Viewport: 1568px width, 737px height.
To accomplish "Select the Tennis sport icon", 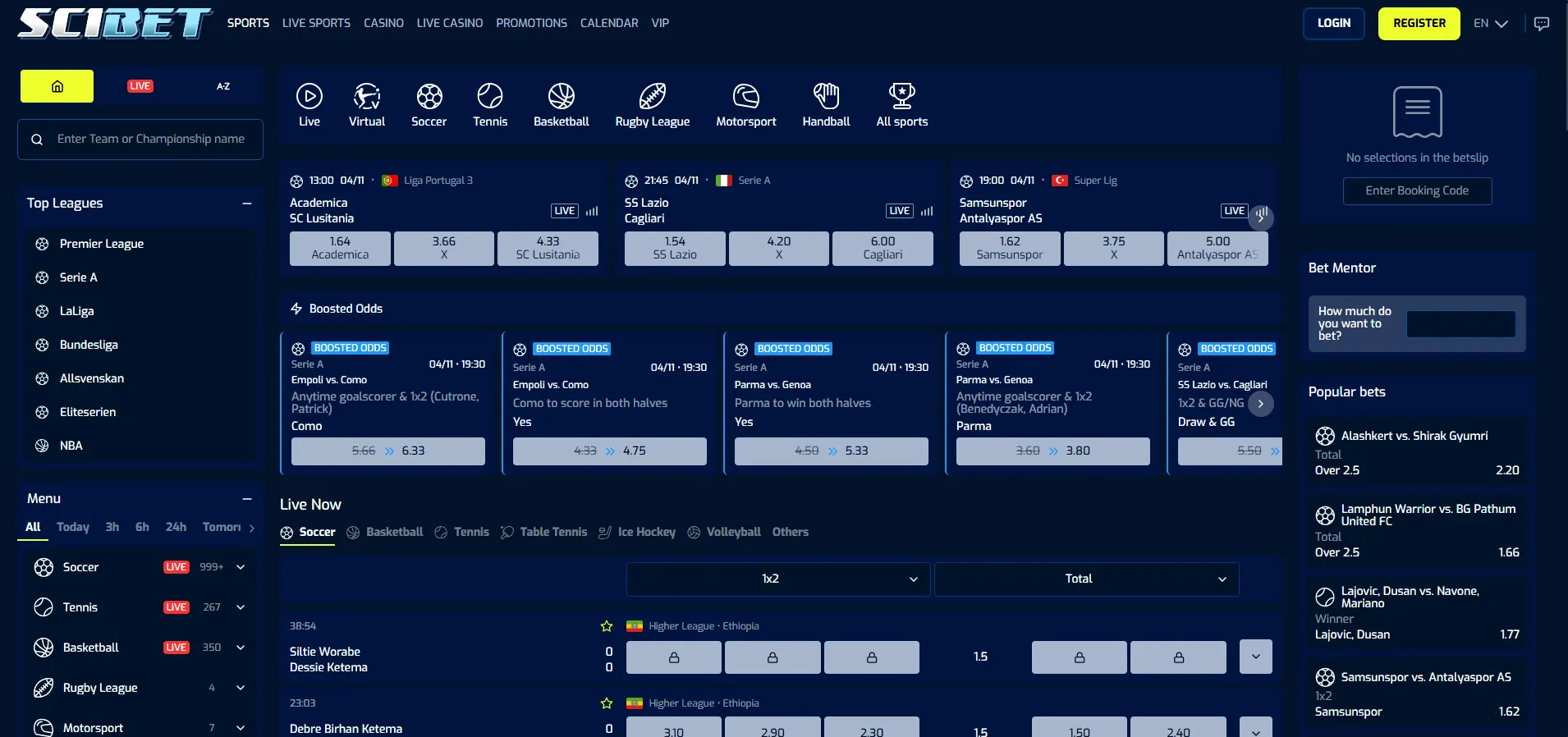I will 490,97.
